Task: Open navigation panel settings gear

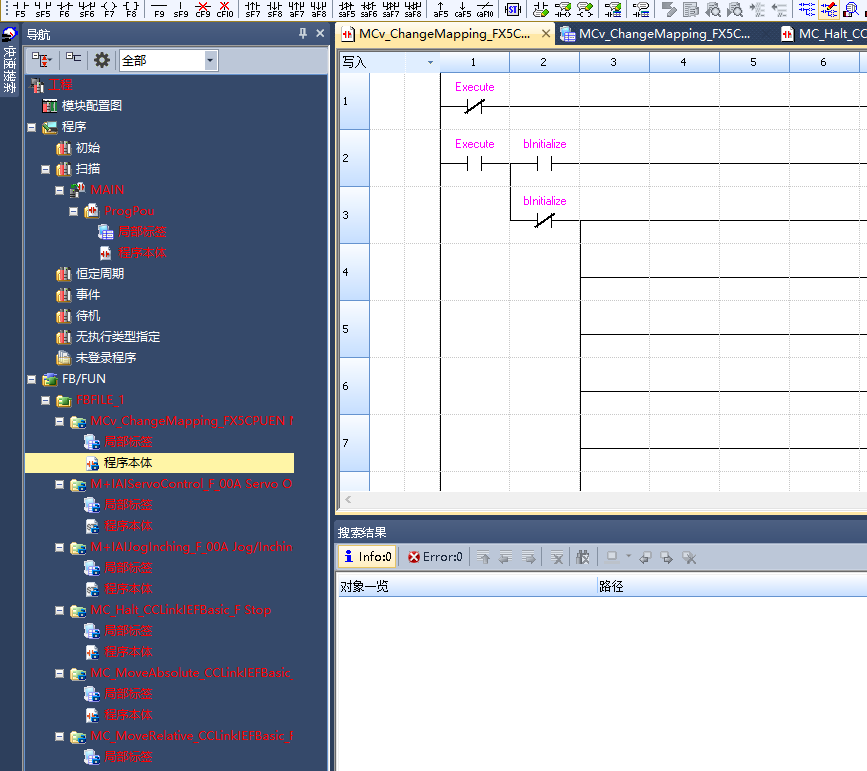Action: (101, 60)
